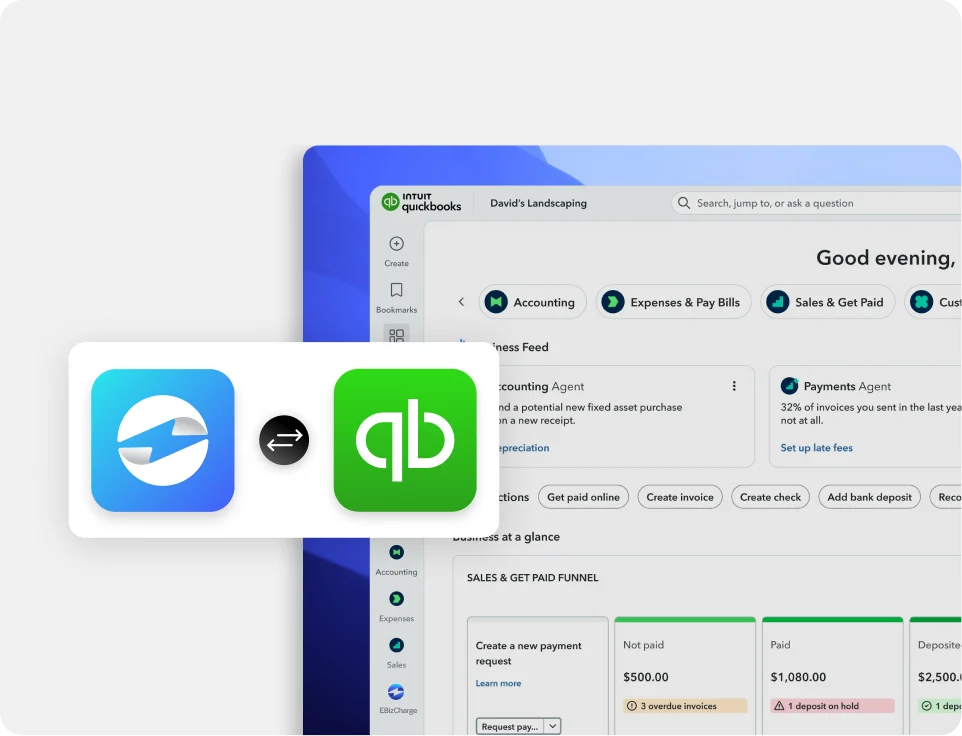Open the dashboard grid icon in sidebar
Image resolution: width=962 pixels, height=736 pixels.
tap(396, 335)
